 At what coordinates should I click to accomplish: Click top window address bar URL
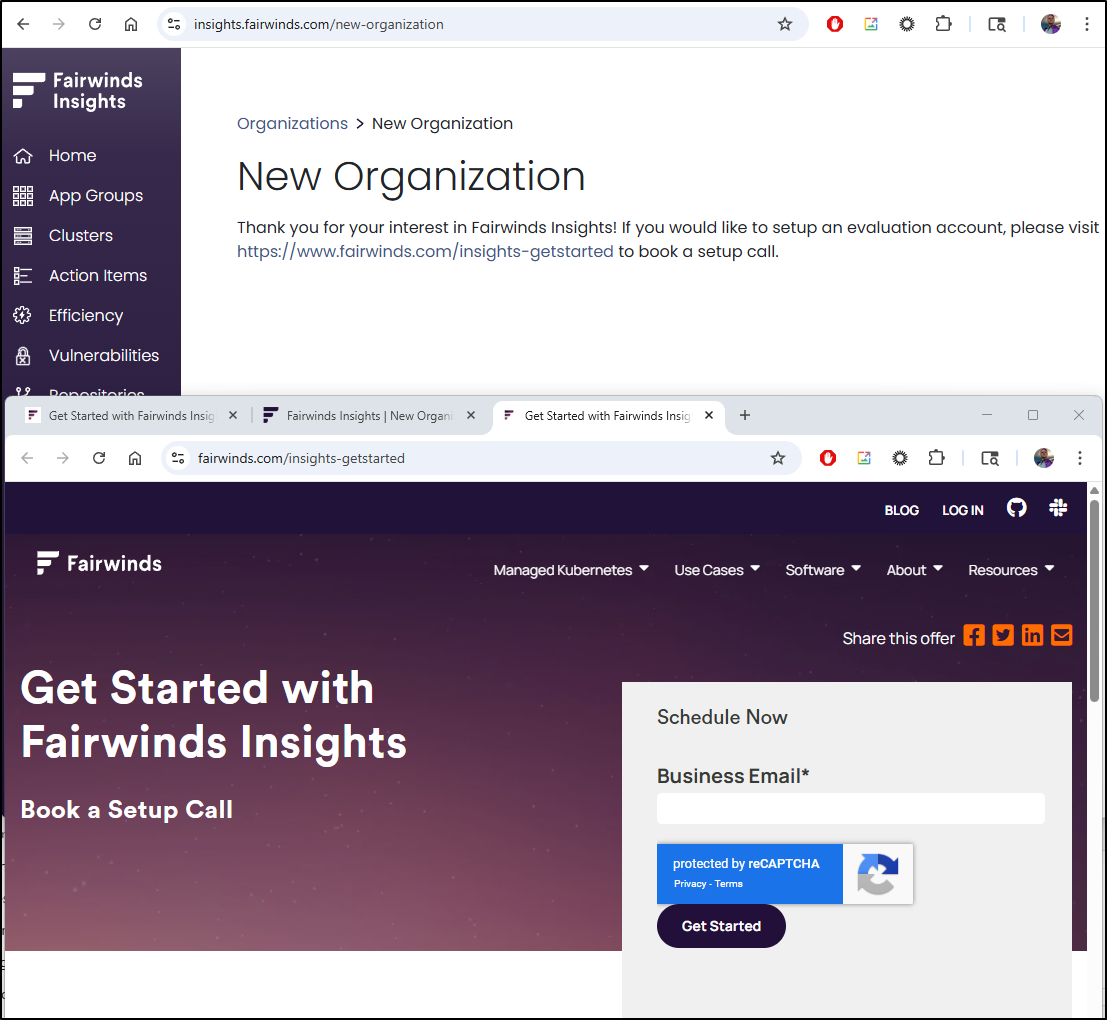coord(319,24)
